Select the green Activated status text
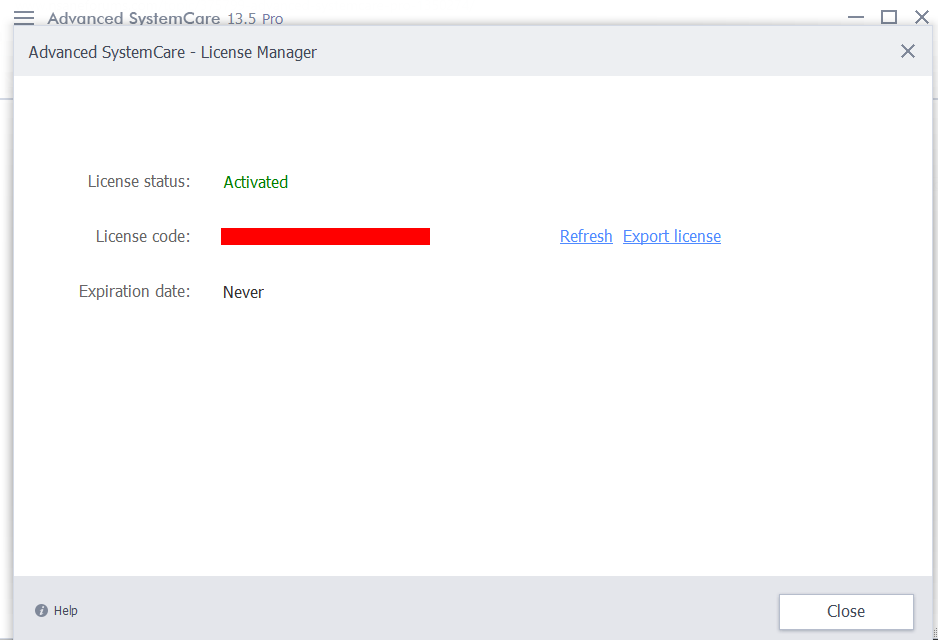The width and height of the screenshot is (938, 640). point(255,182)
